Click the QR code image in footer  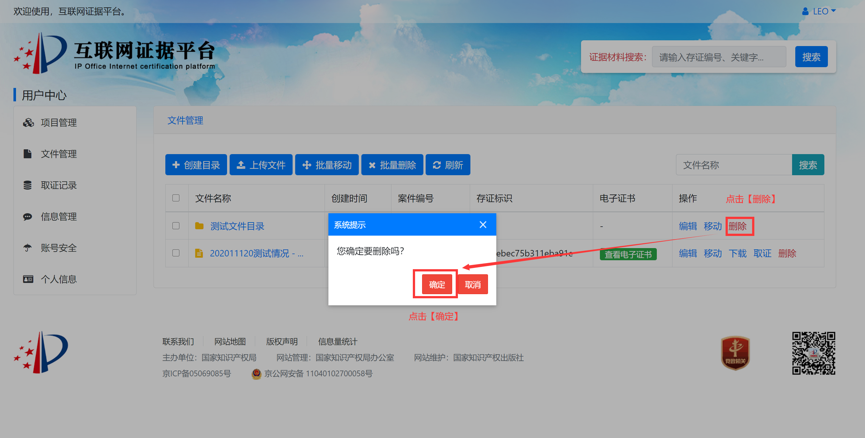[813, 353]
